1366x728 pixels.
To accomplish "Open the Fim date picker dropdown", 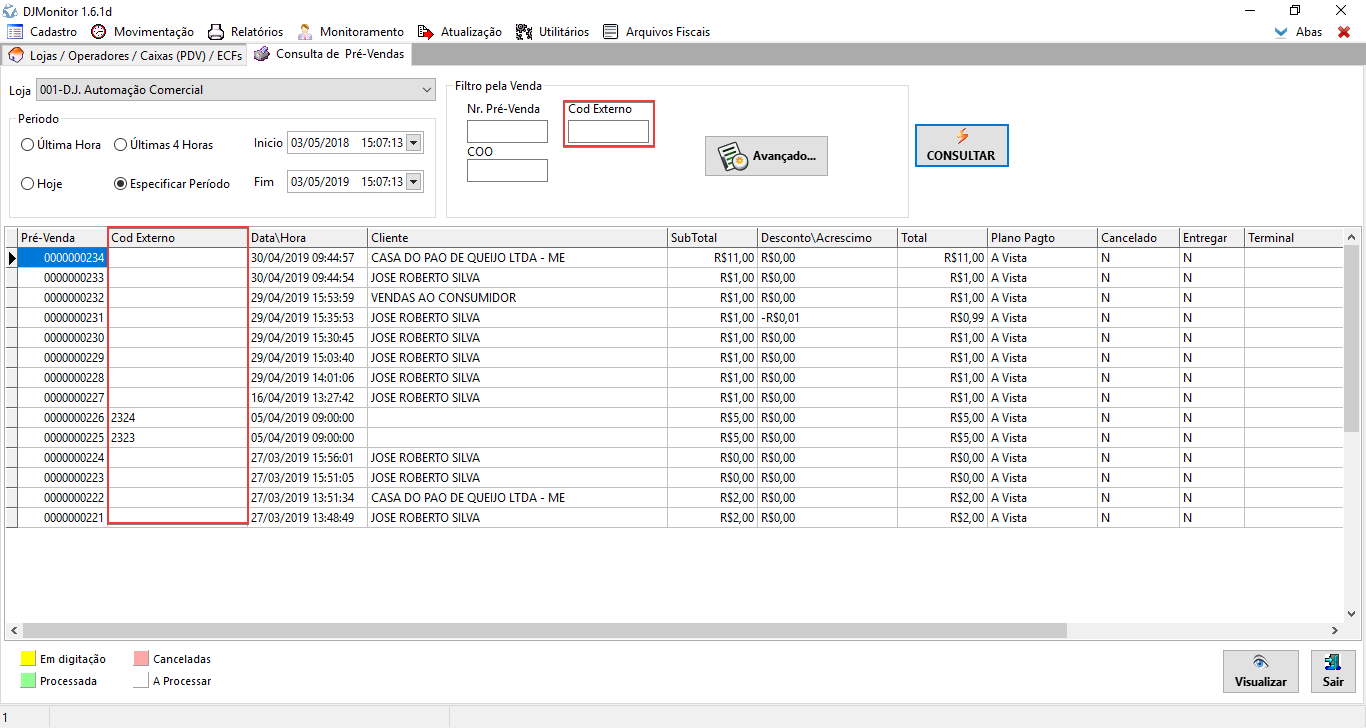I will click(414, 182).
